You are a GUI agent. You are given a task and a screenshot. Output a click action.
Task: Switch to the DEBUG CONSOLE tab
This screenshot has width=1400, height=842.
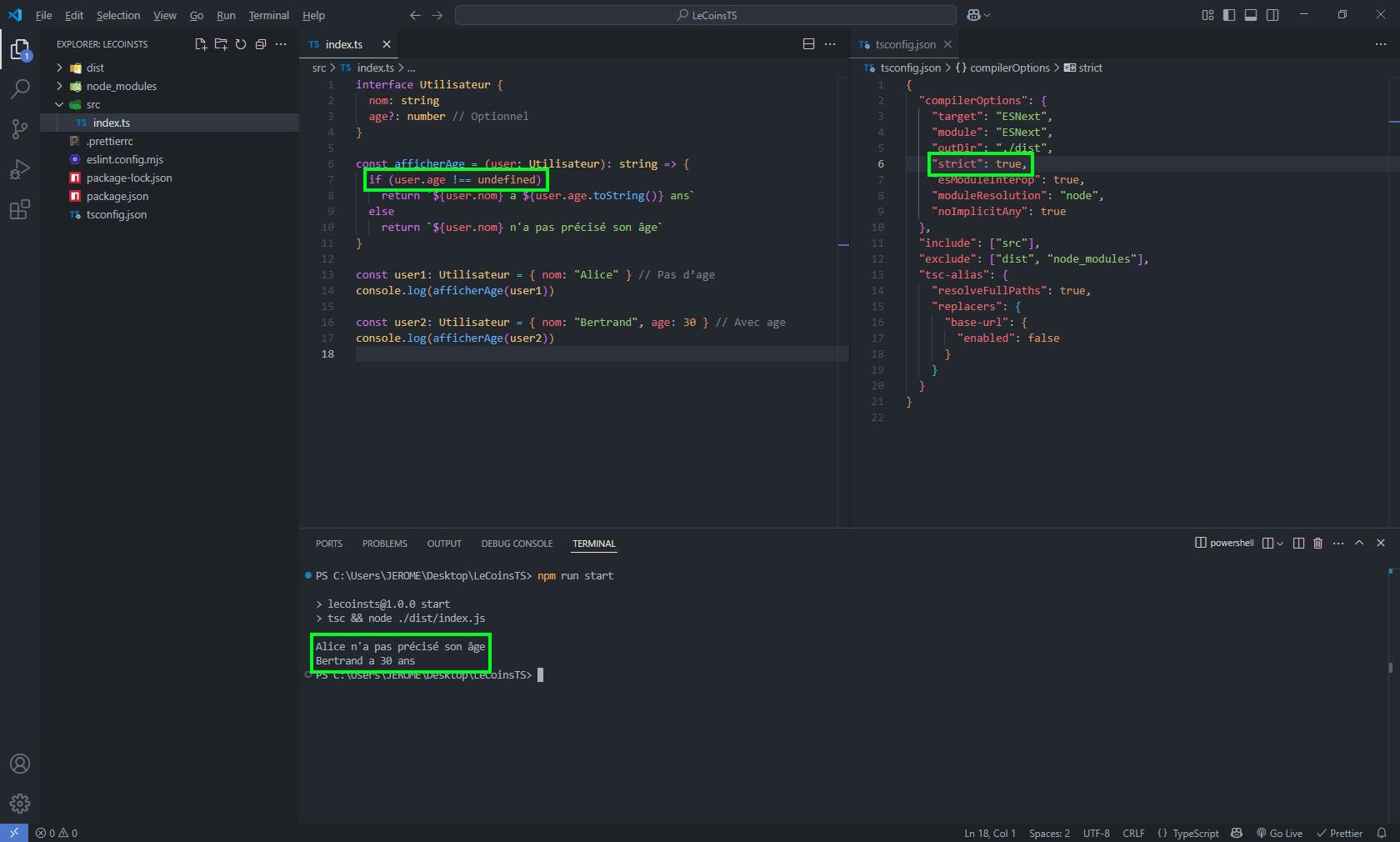517,544
